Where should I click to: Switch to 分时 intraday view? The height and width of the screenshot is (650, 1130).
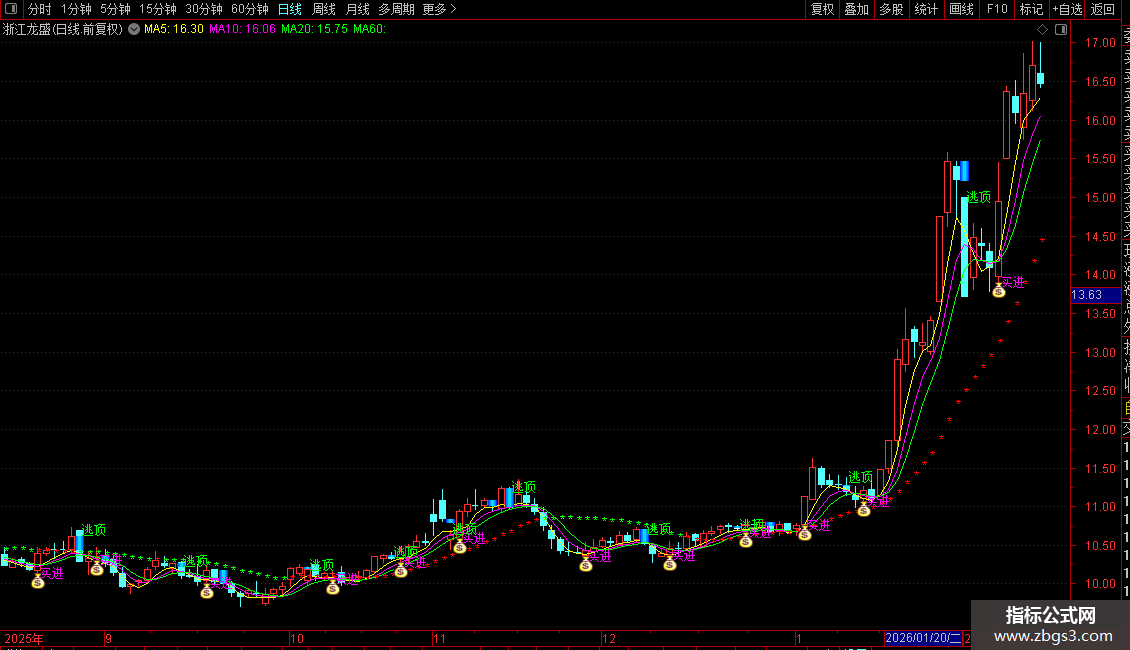click(x=39, y=9)
